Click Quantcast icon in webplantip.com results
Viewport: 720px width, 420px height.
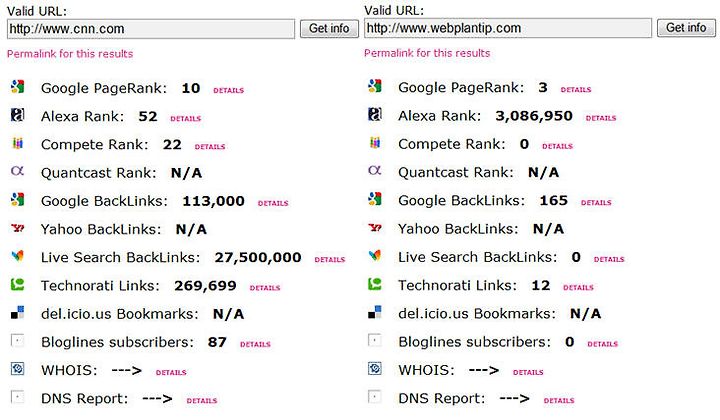coord(375,171)
